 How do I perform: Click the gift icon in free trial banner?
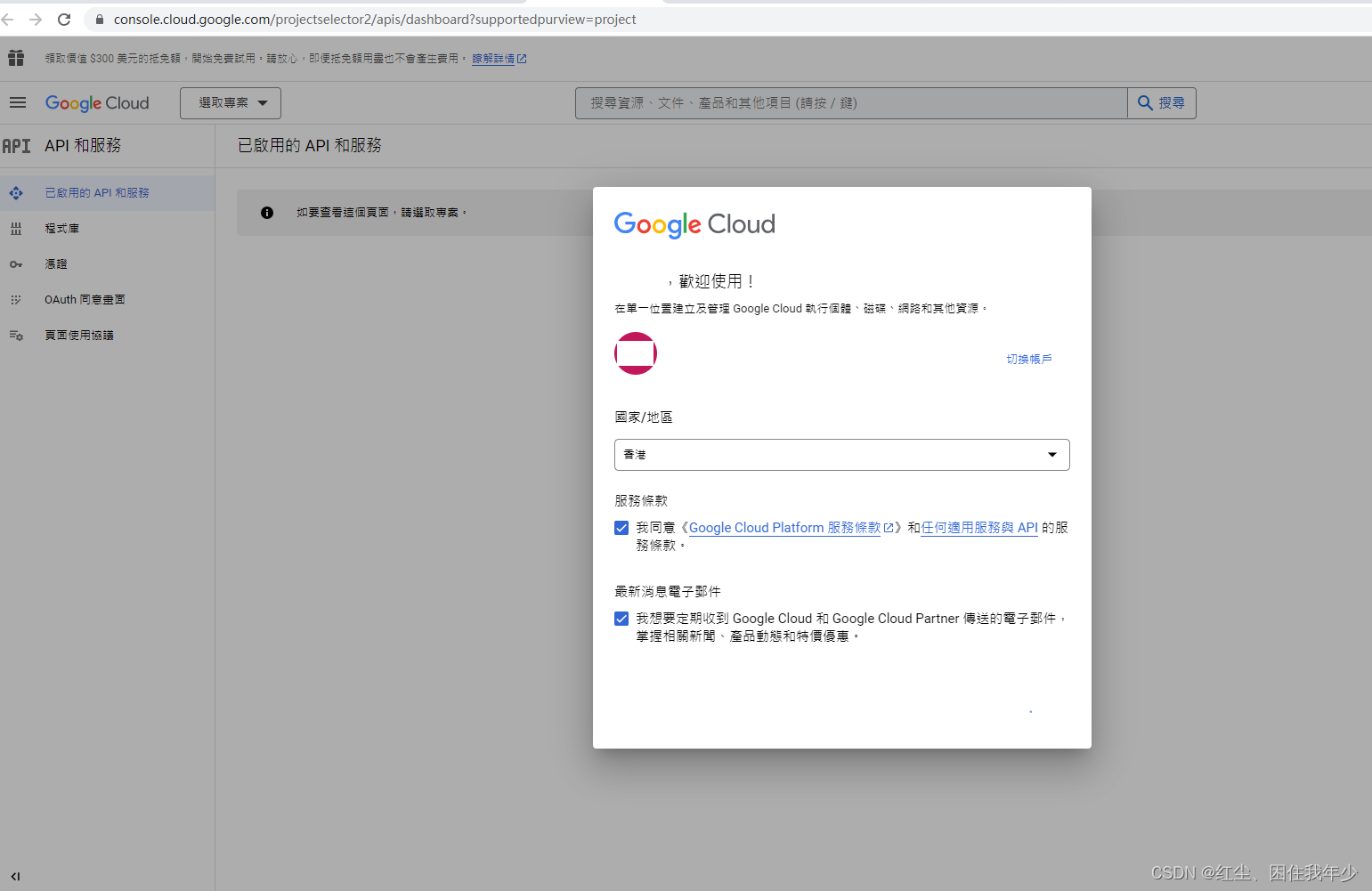tap(16, 58)
